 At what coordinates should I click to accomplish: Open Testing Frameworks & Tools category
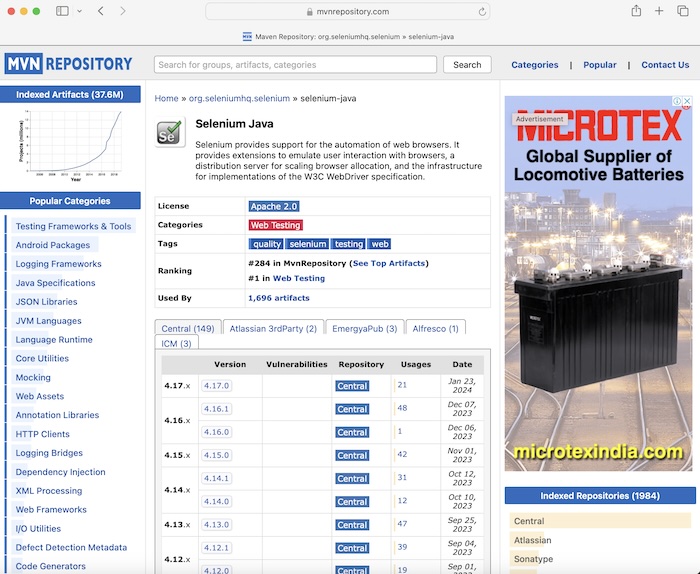(73, 226)
